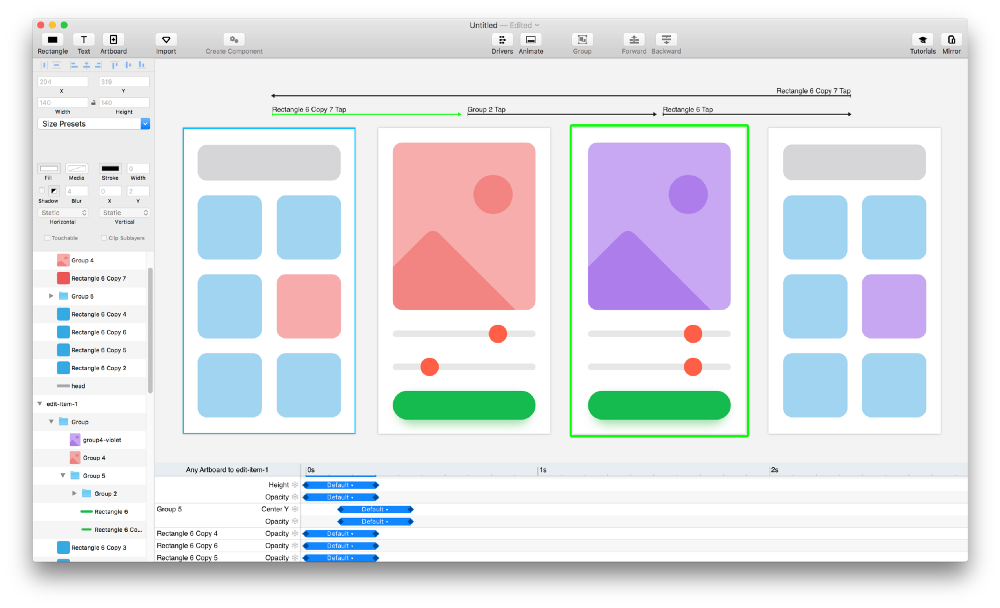This screenshot has width=1000, height=608.
Task: Expand the Group 2 layer triangle
Action: (74, 493)
